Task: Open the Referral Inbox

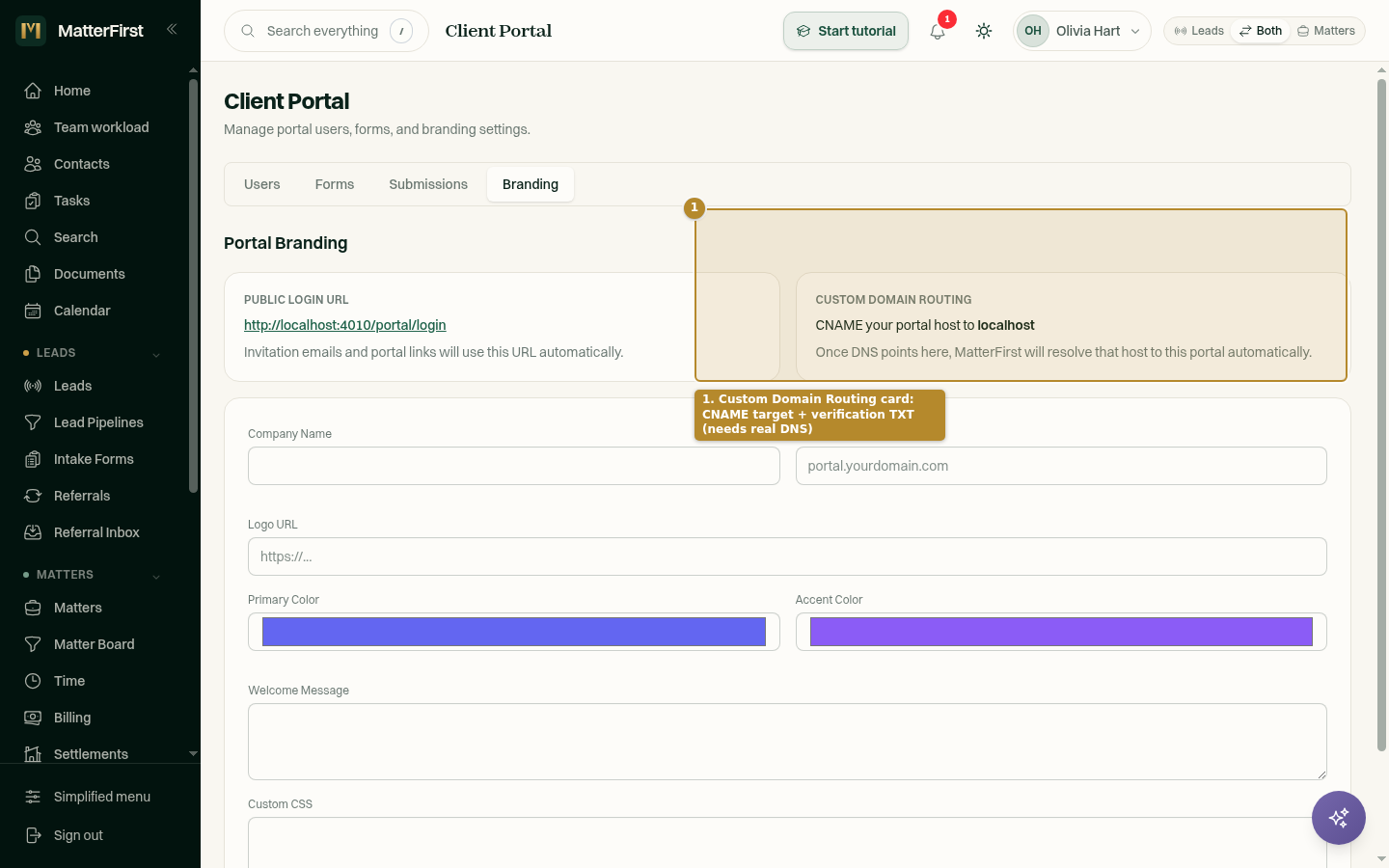Action: [96, 532]
